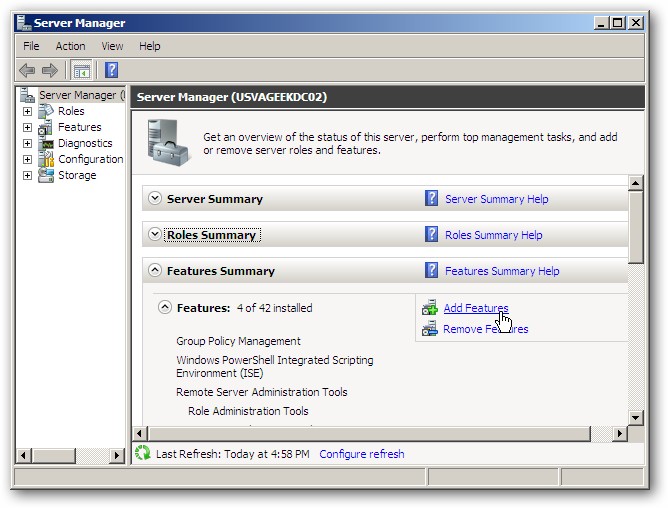Maximize the Server Manager window

click(x=617, y=23)
